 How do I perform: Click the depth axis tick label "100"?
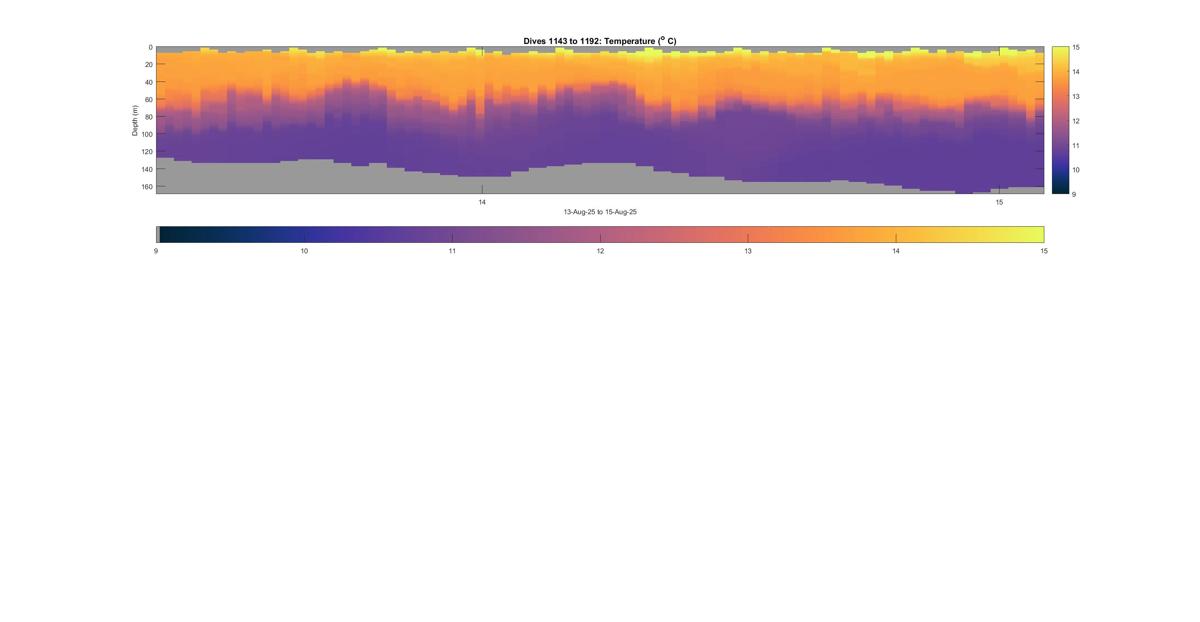tap(146, 134)
